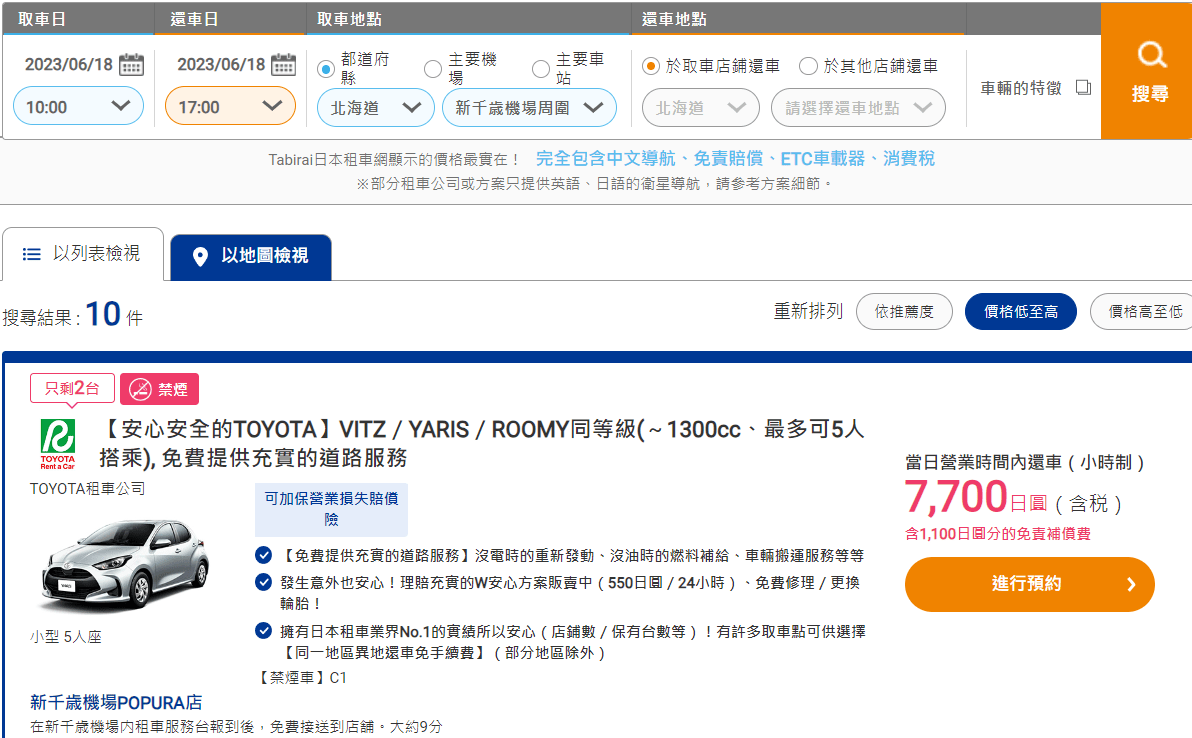
Task: Select the 主要機場 radio option
Action: (433, 69)
